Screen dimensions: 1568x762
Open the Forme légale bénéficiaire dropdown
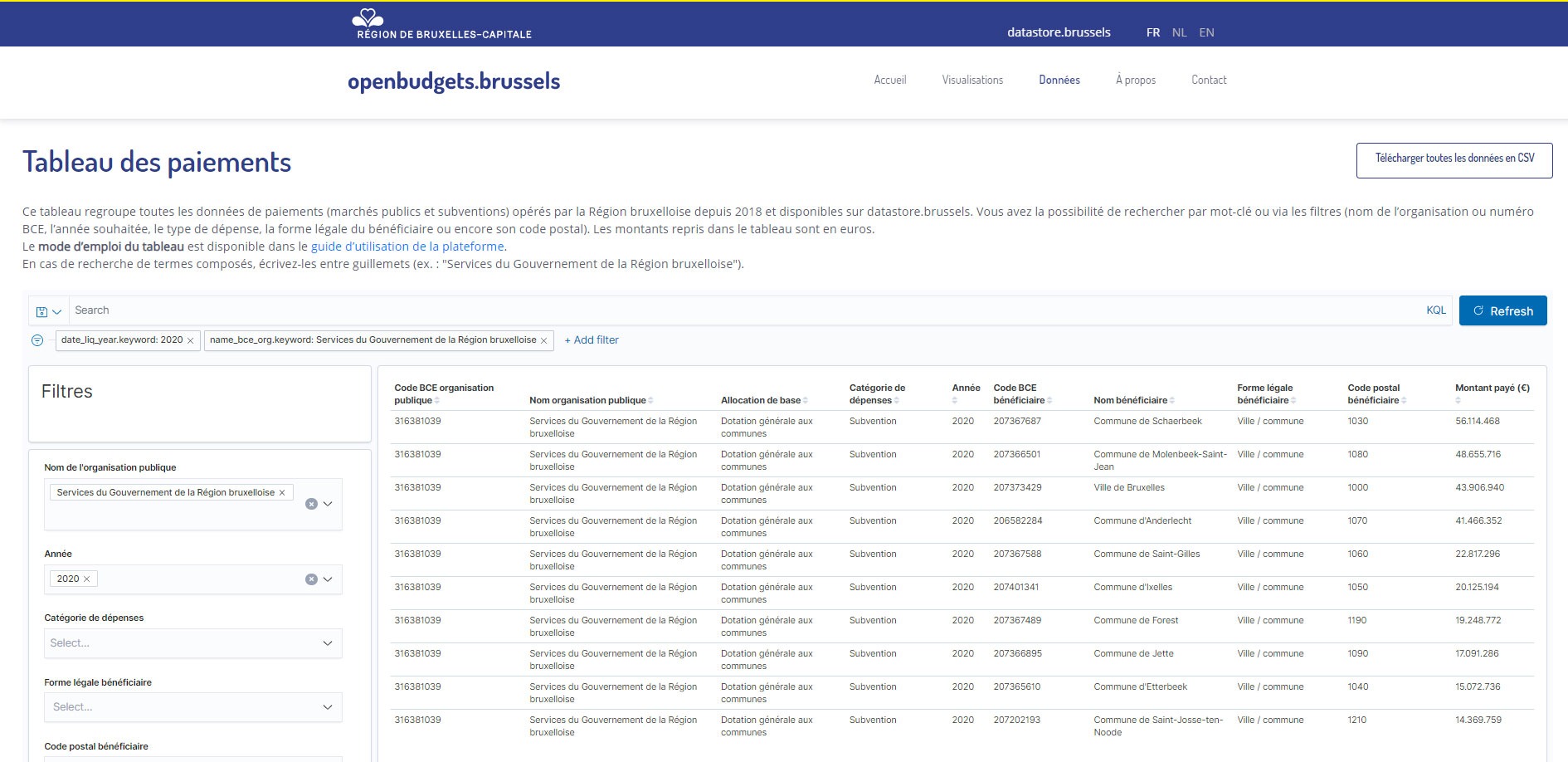[x=327, y=707]
